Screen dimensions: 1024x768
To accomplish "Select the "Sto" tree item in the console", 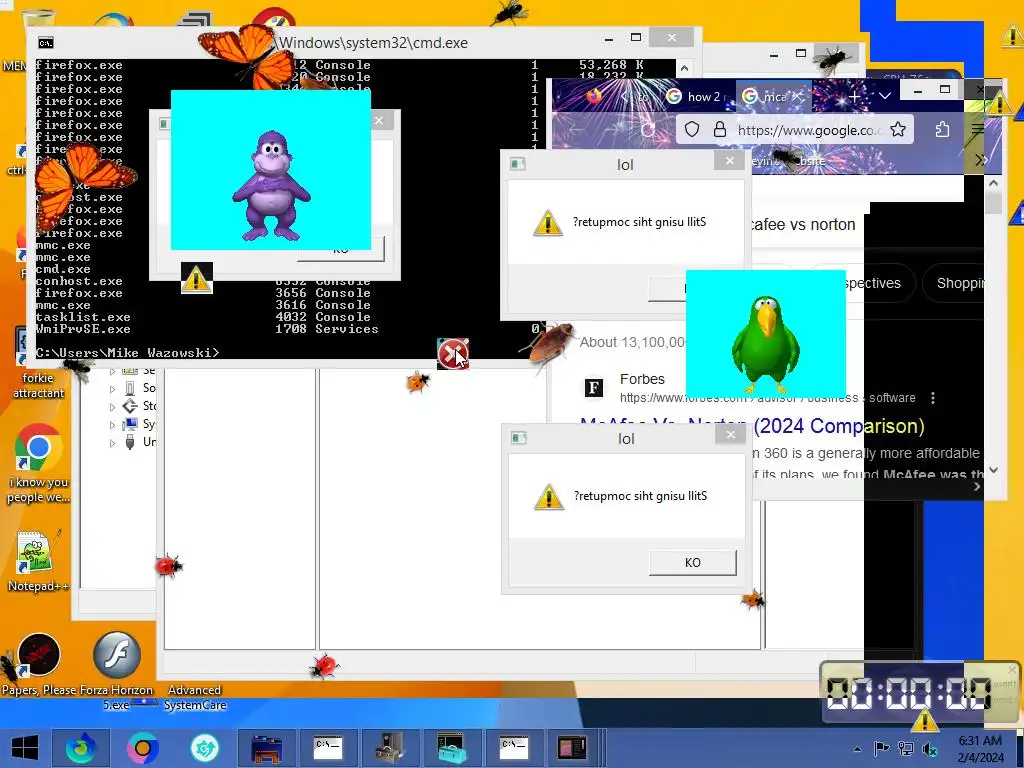I will [x=139, y=406].
